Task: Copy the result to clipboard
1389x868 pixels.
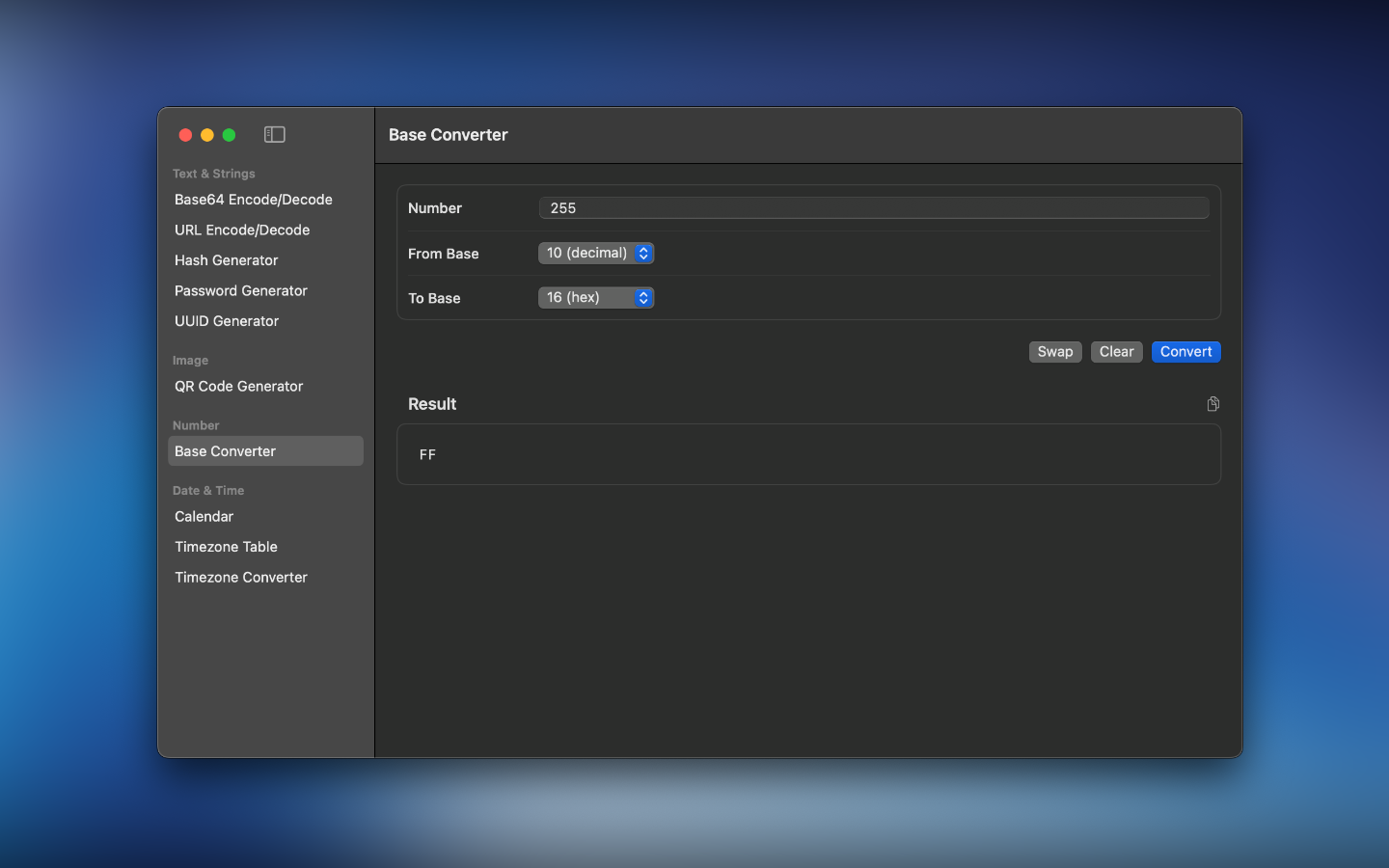Action: [1212, 404]
